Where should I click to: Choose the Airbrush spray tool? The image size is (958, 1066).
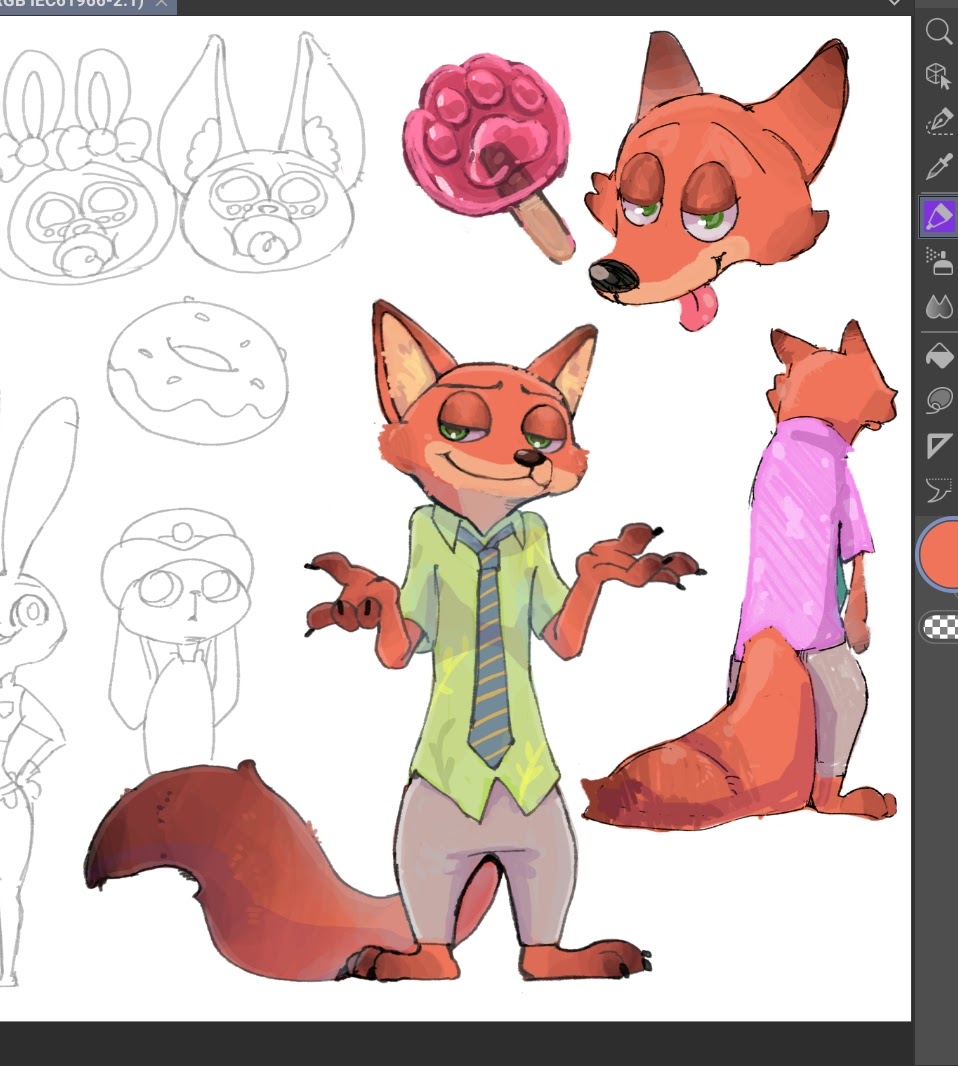[939, 261]
